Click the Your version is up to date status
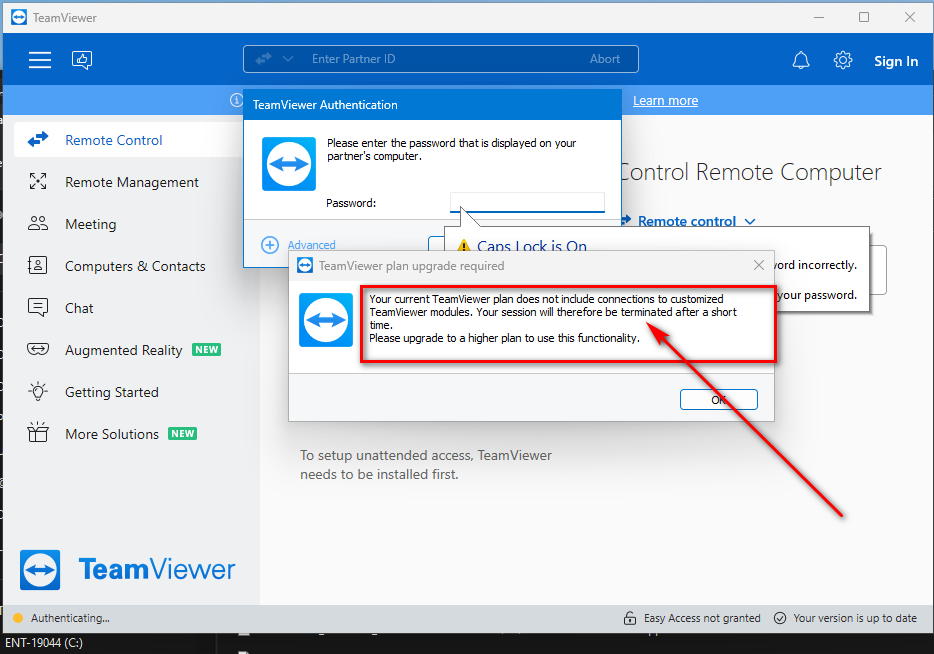Screen dimensions: 934x654 (x=855, y=618)
